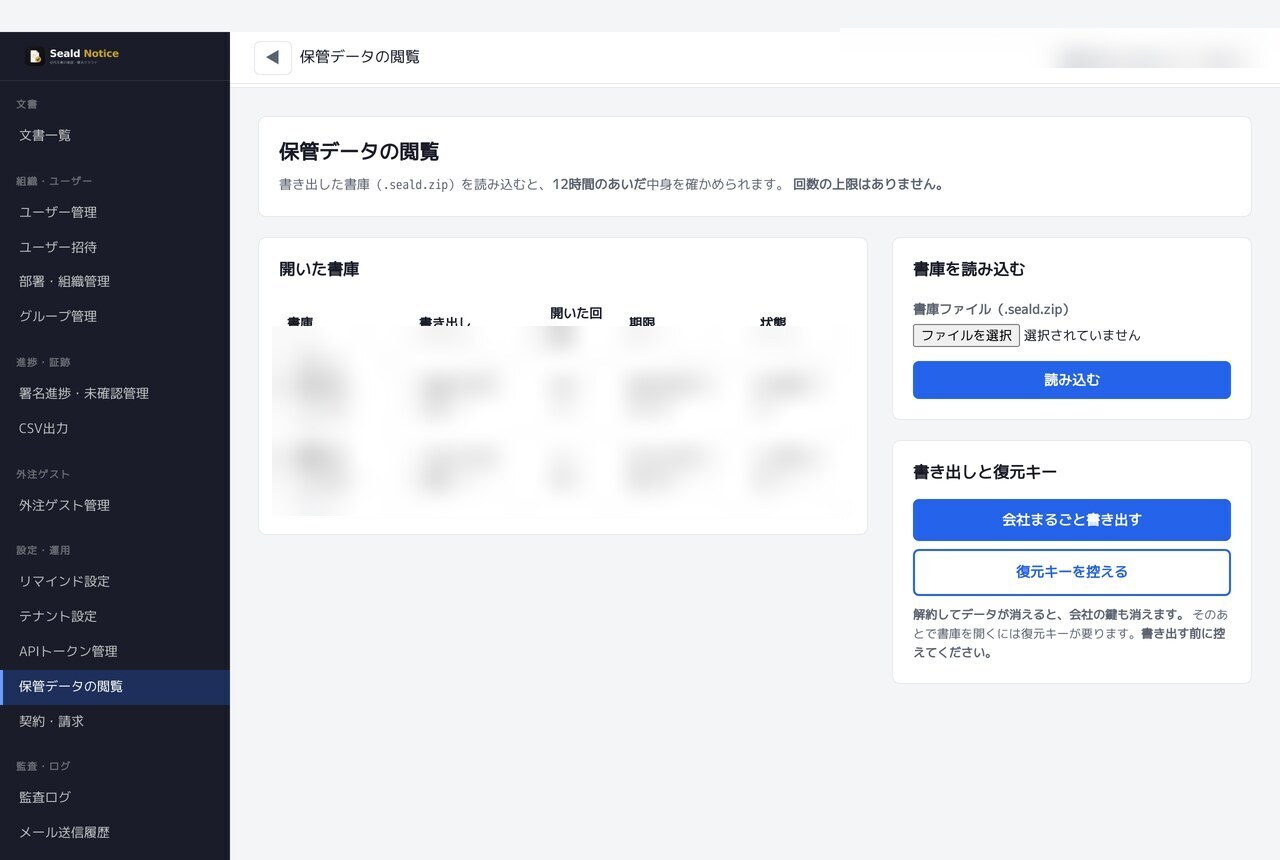The image size is (1280, 860).
Task: Open 文書一覧 in the sidebar
Action: coord(115,135)
